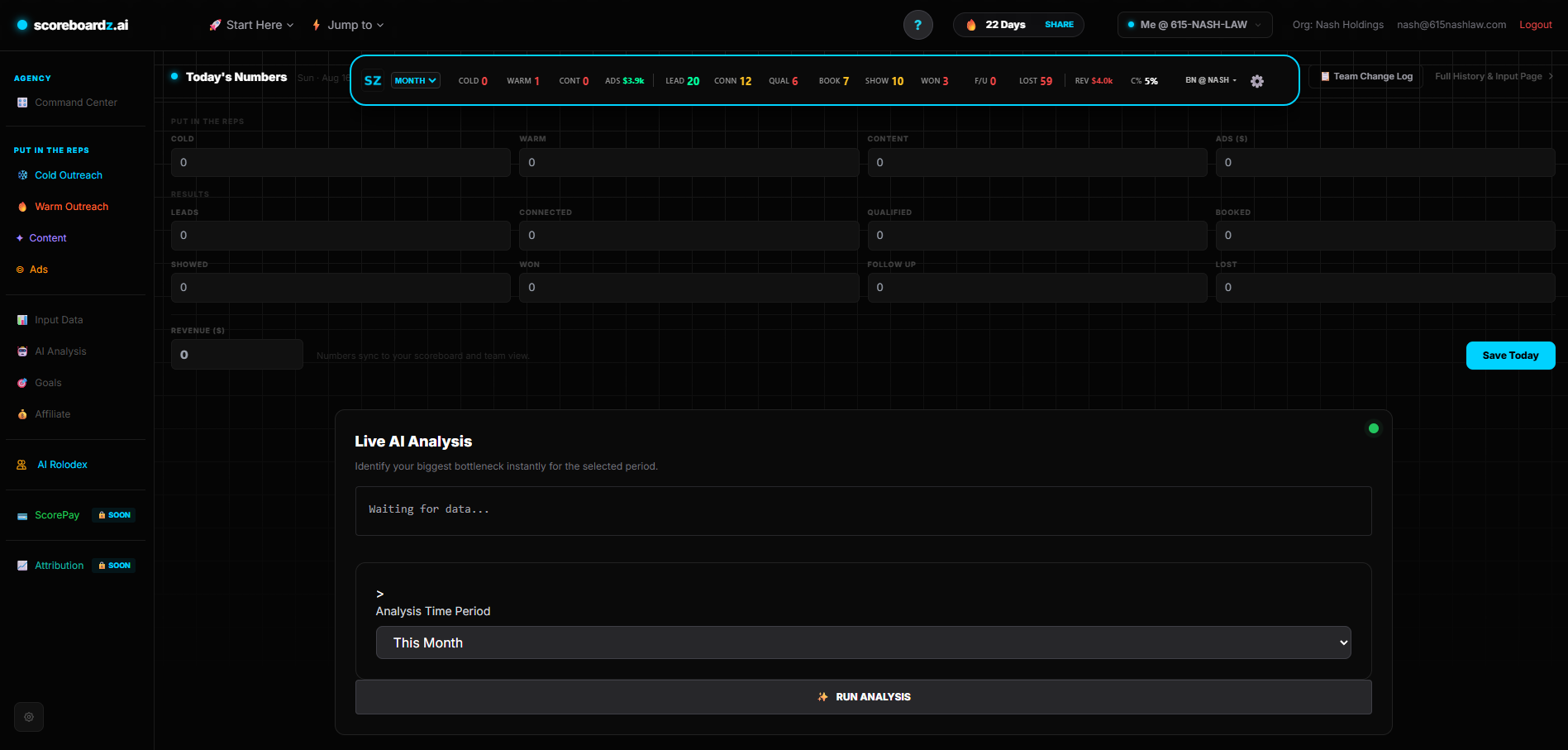Open the Jump to dropdown
The width and height of the screenshot is (1568, 750).
[x=348, y=25]
